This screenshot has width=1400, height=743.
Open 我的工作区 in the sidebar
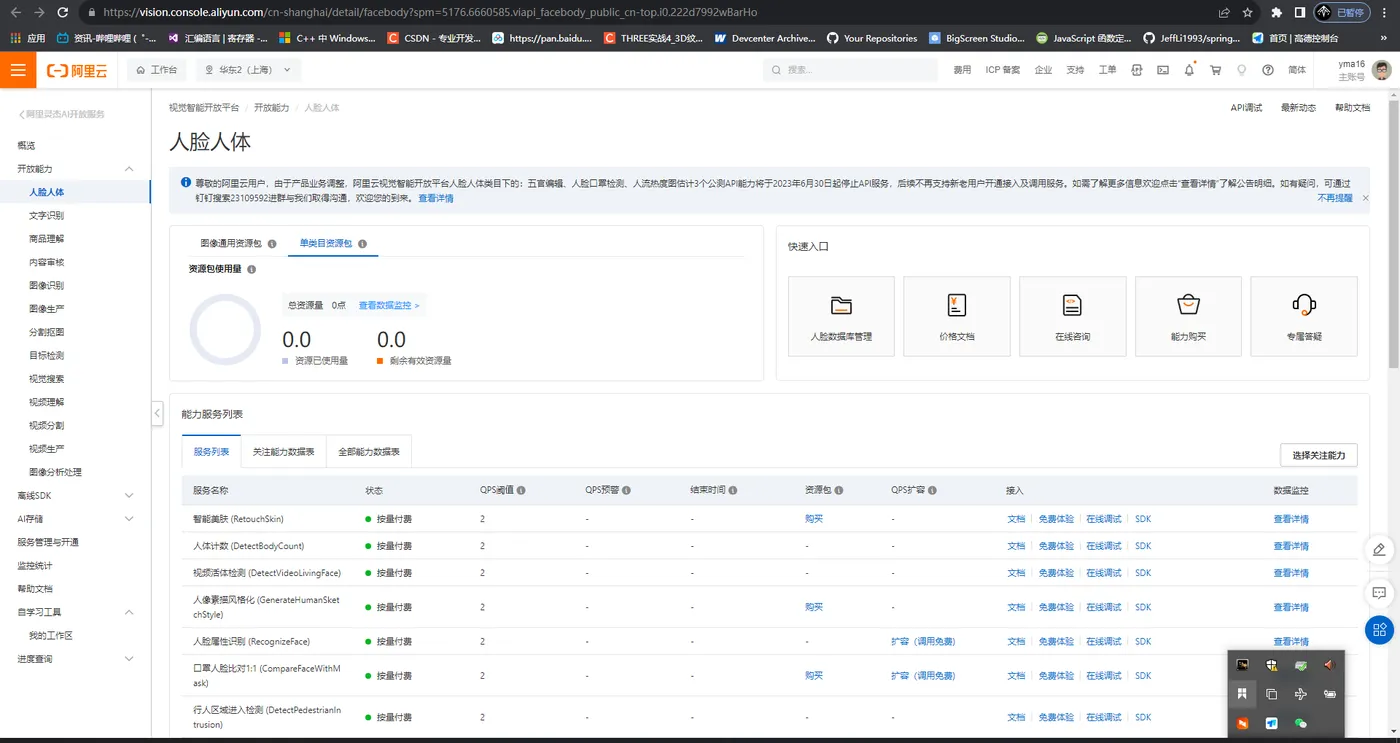51,636
